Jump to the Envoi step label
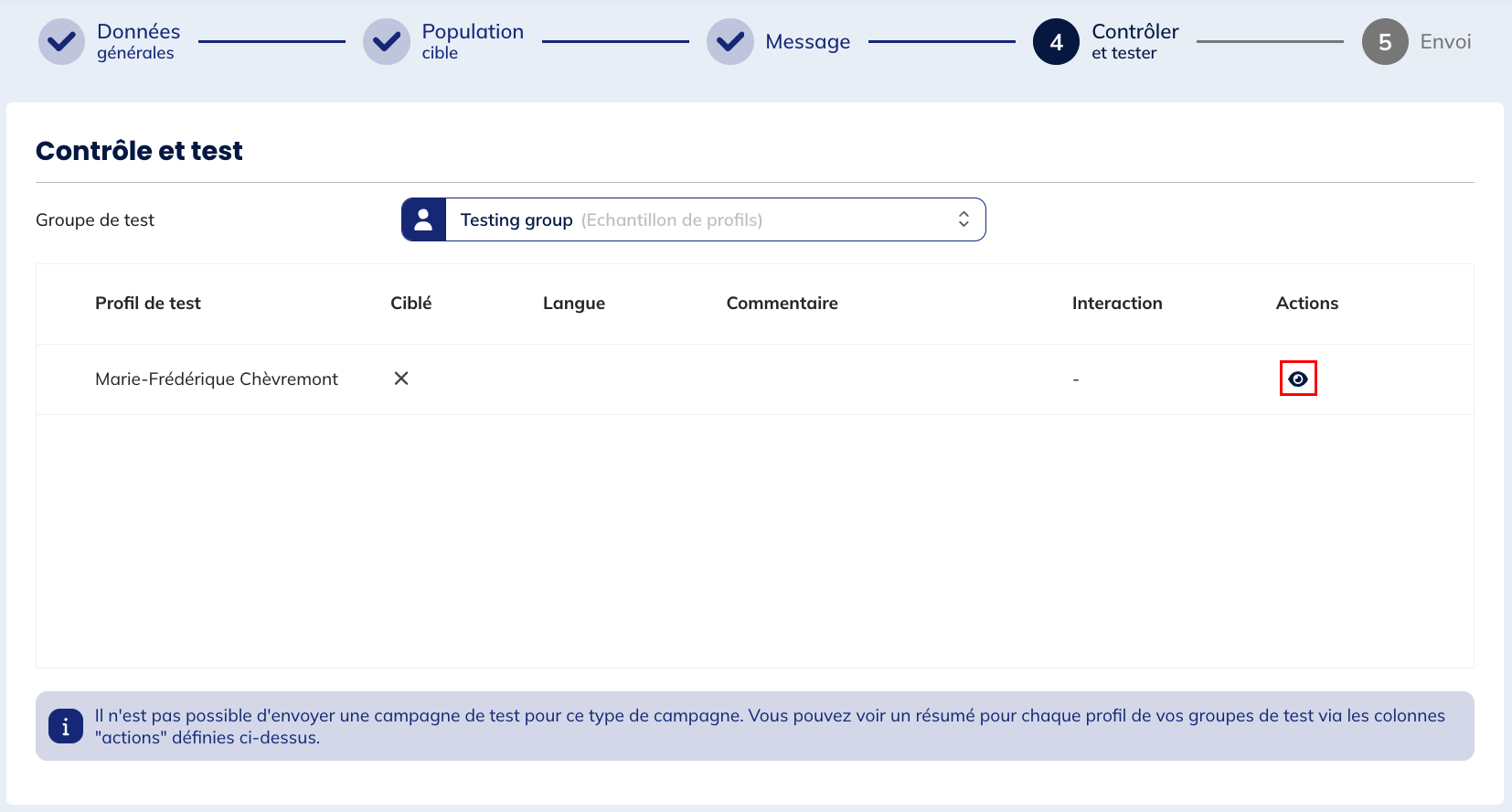Image resolution: width=1512 pixels, height=812 pixels. coord(1445,42)
